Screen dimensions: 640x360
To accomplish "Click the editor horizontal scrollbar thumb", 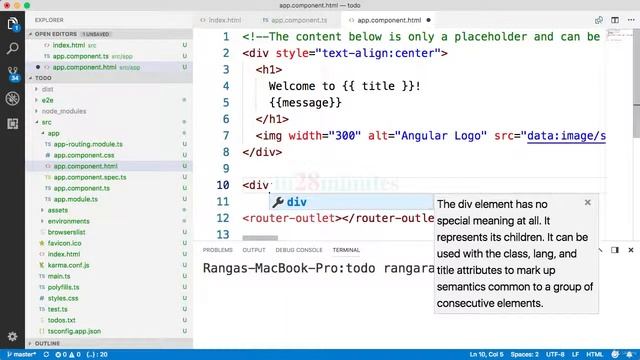I will (260, 238).
